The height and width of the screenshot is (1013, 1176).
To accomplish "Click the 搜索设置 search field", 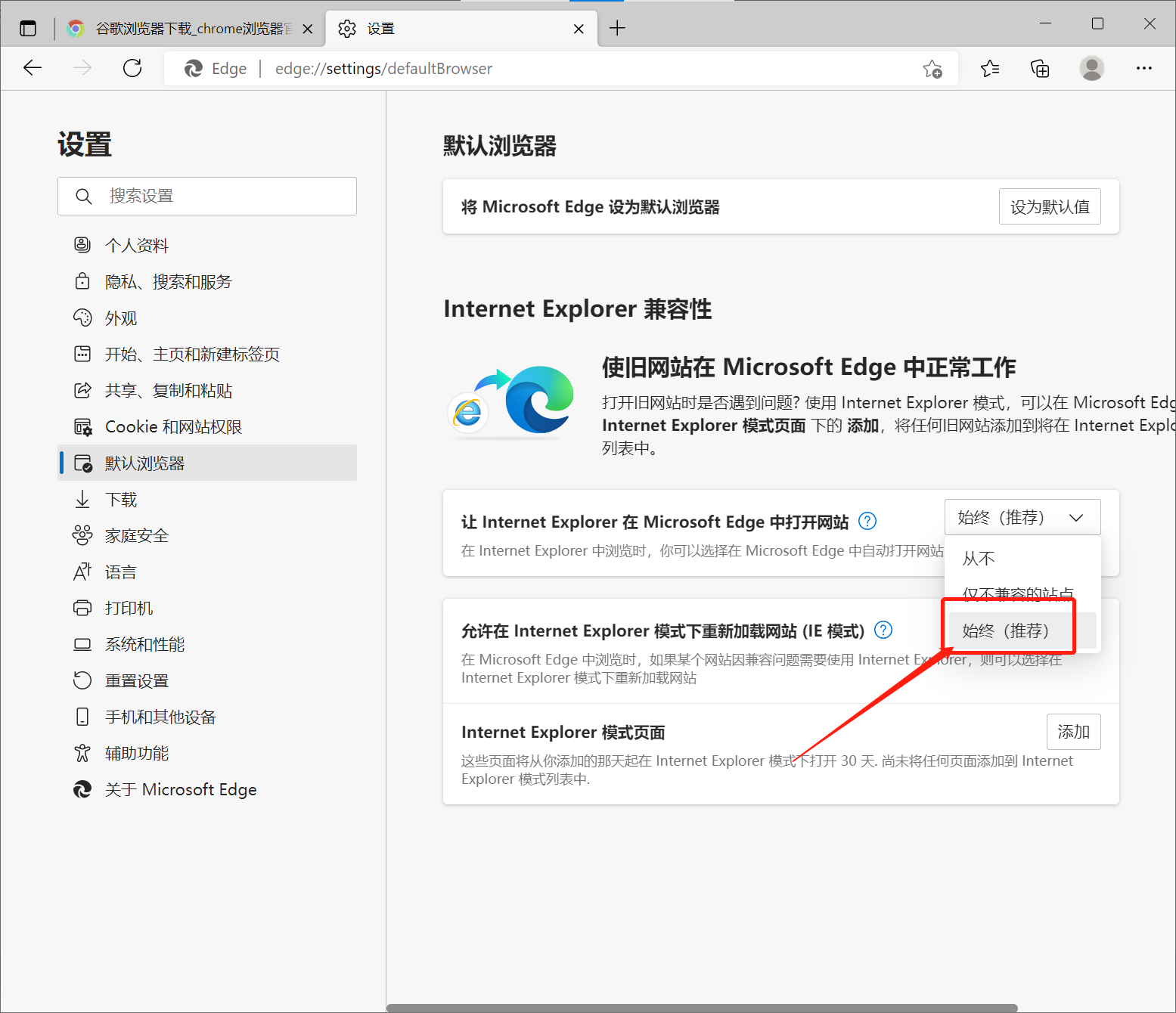I will click(206, 196).
